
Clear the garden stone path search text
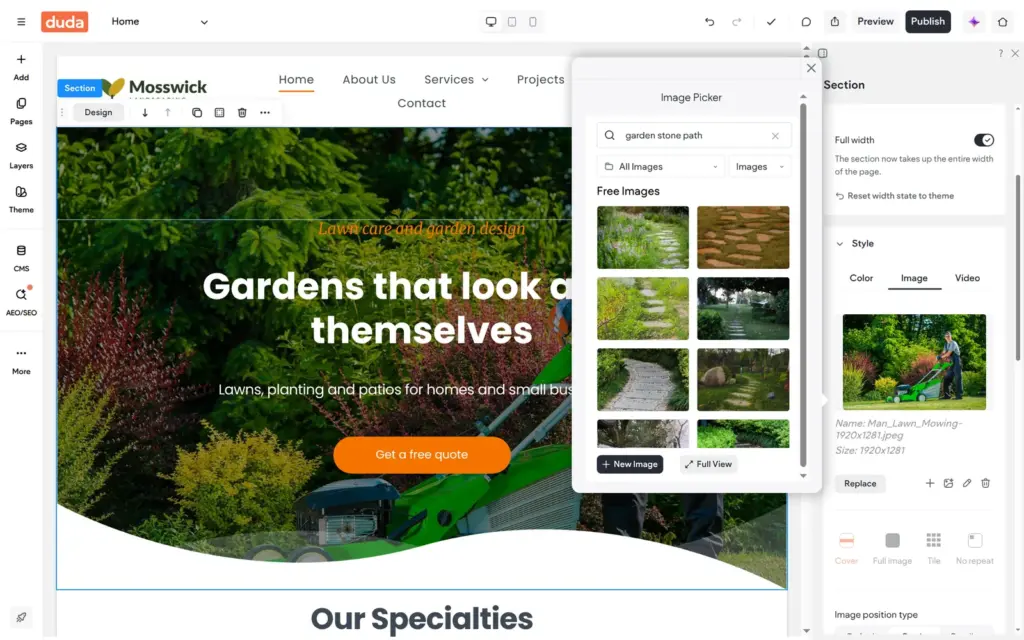click(775, 136)
